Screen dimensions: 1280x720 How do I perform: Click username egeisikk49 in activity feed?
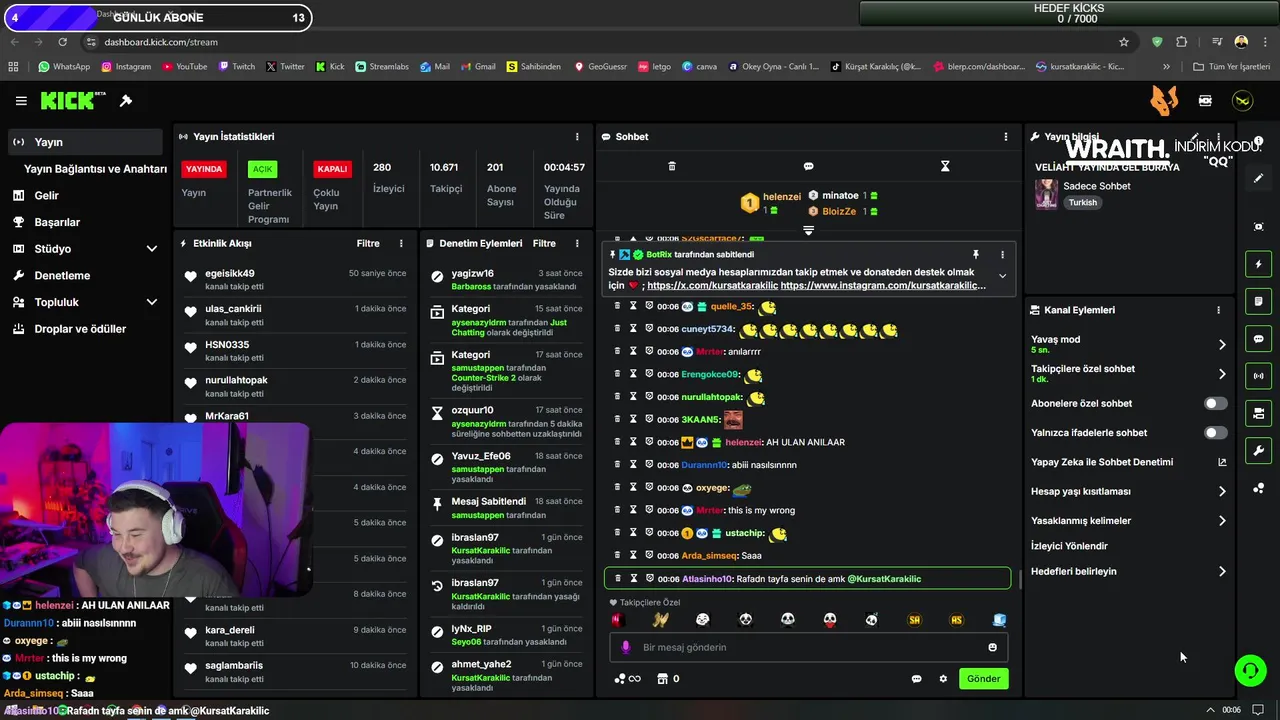[x=230, y=273]
